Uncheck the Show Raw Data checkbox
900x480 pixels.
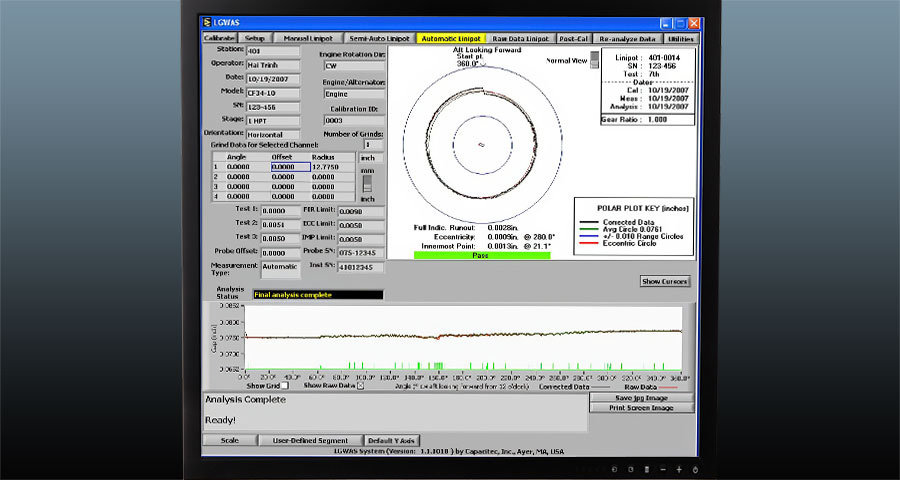pyautogui.click(x=360, y=385)
